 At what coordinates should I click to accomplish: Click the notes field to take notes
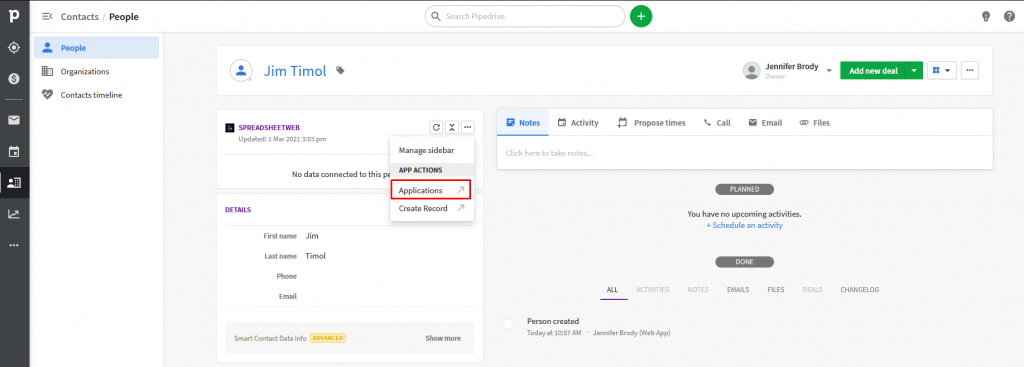pyautogui.click(x=744, y=153)
